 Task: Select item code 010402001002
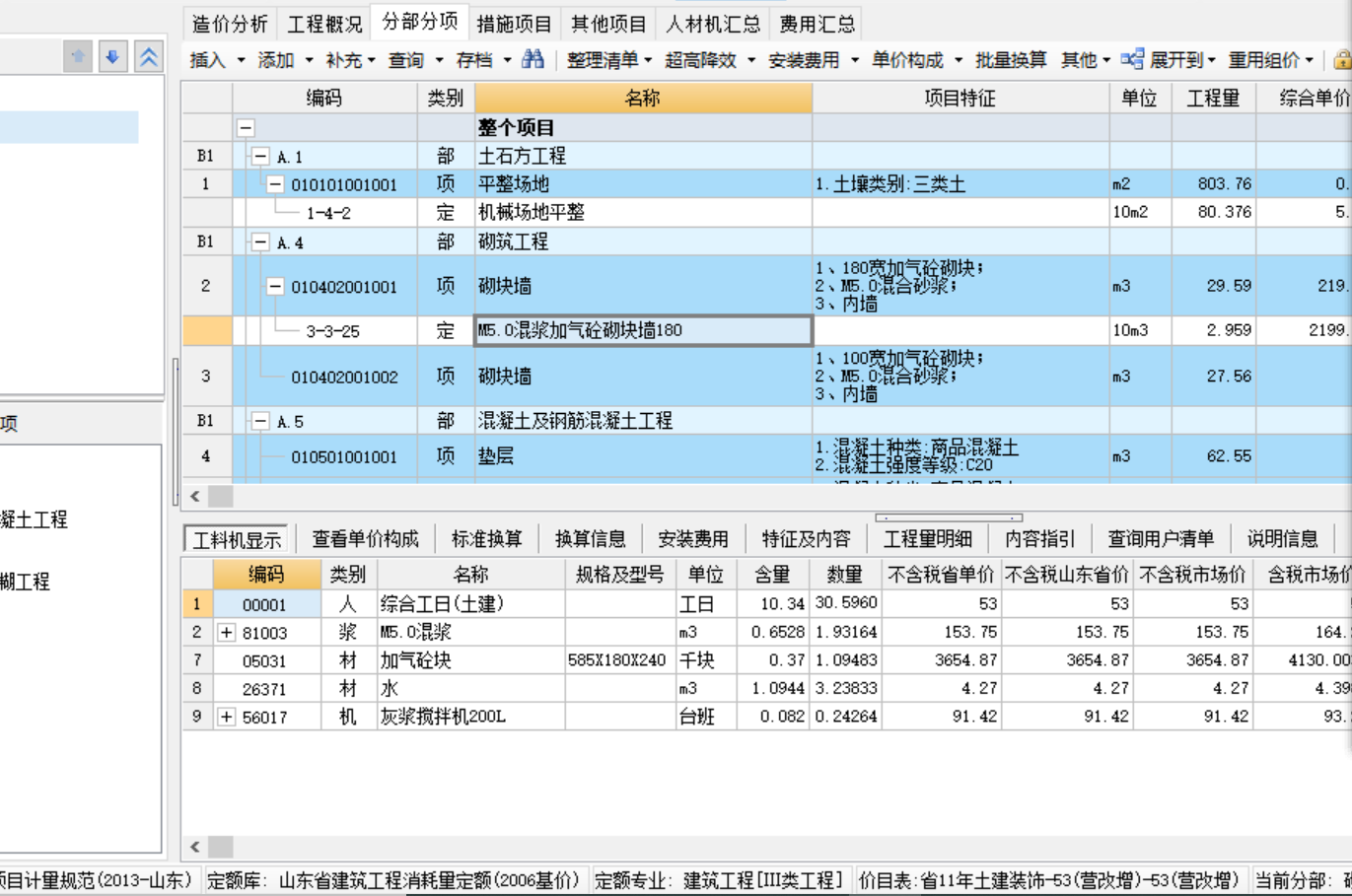pyautogui.click(x=344, y=377)
